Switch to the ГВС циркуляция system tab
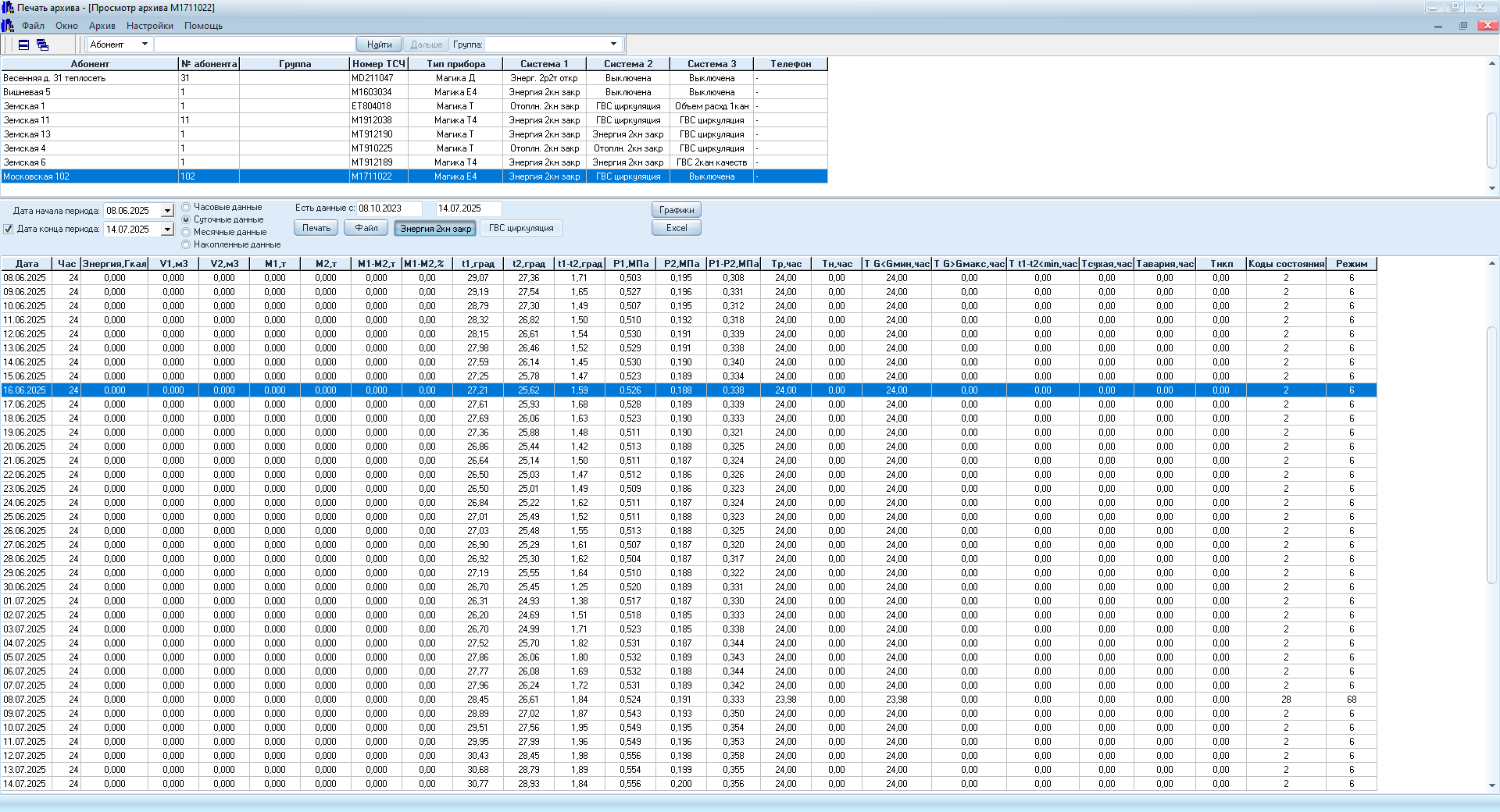The width and height of the screenshot is (1500, 812). pyautogui.click(x=521, y=228)
